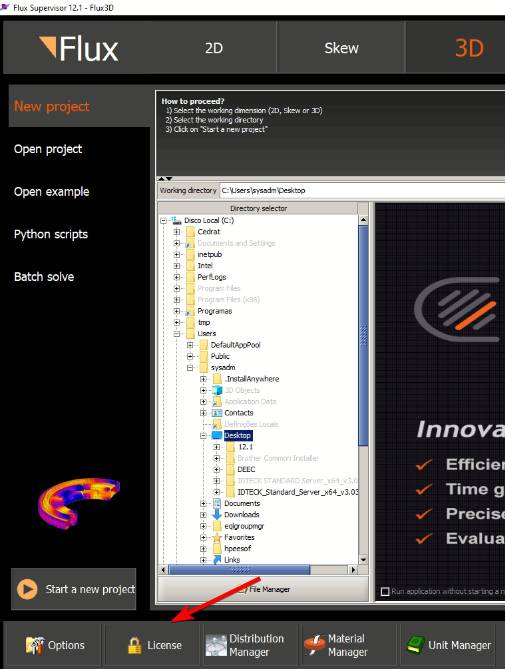Image resolution: width=505 pixels, height=669 pixels.
Task: Expand the Intel folder node
Action: [177, 265]
